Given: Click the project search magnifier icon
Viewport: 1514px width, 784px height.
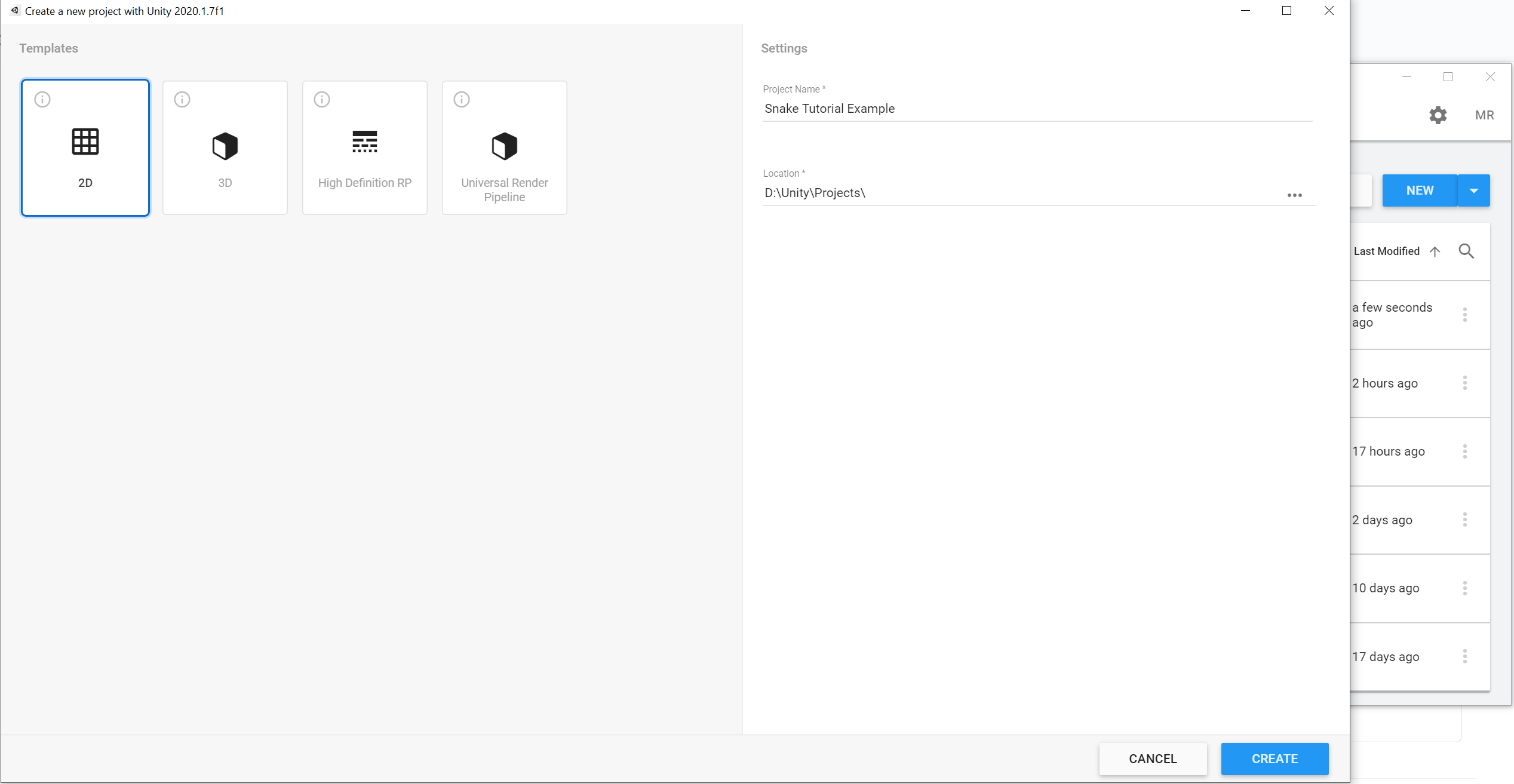Looking at the screenshot, I should (1466, 251).
